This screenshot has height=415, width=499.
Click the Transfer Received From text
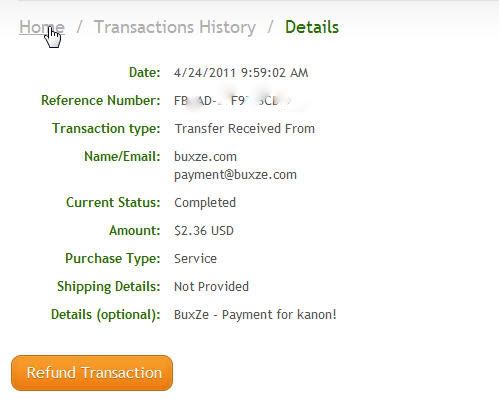245,129
